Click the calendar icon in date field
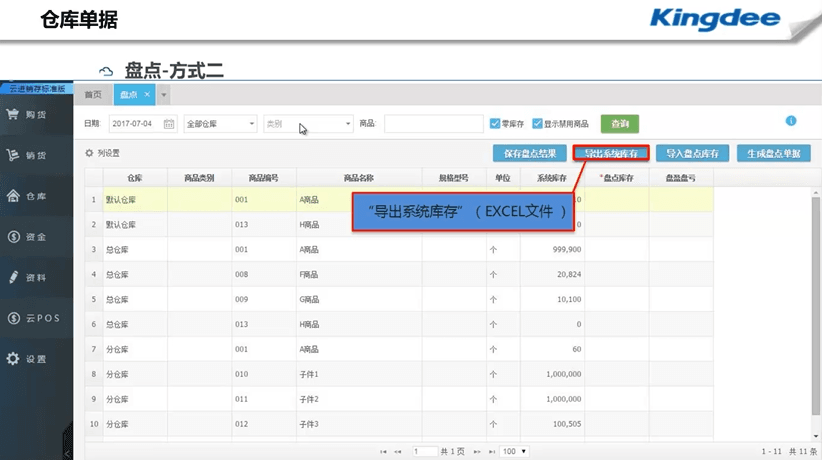The width and height of the screenshot is (822, 460). coord(169,124)
